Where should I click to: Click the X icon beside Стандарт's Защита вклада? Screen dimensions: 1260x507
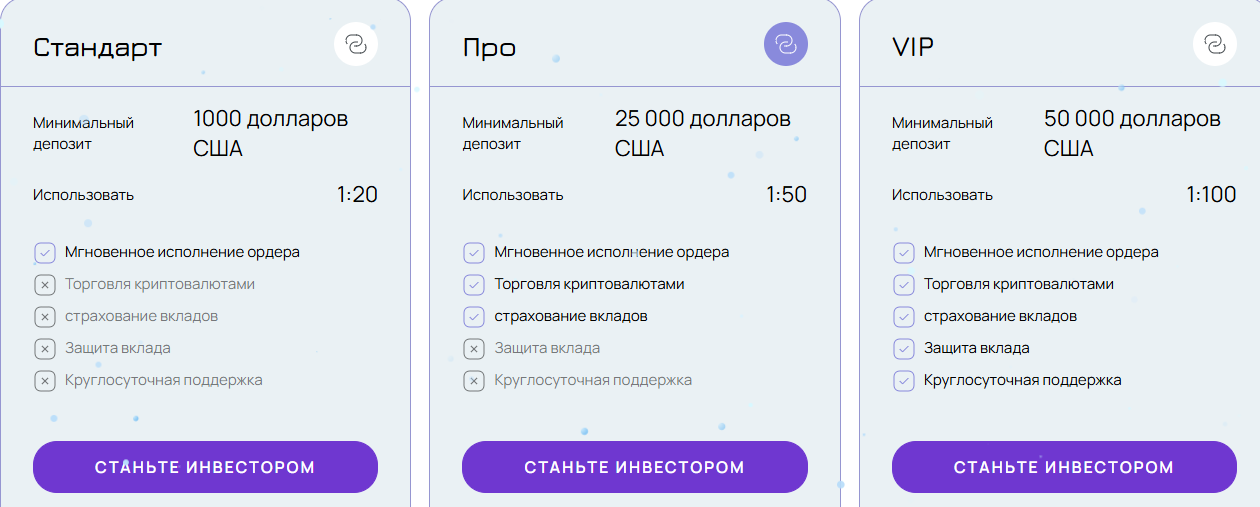click(44, 349)
